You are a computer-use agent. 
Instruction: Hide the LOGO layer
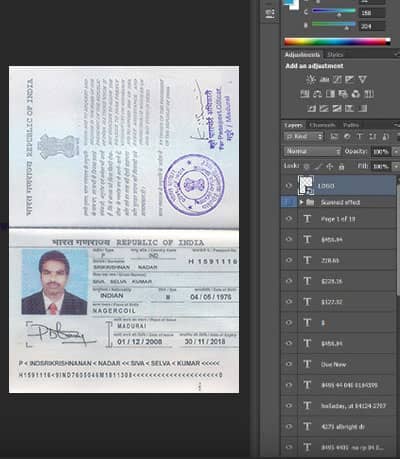tap(289, 186)
